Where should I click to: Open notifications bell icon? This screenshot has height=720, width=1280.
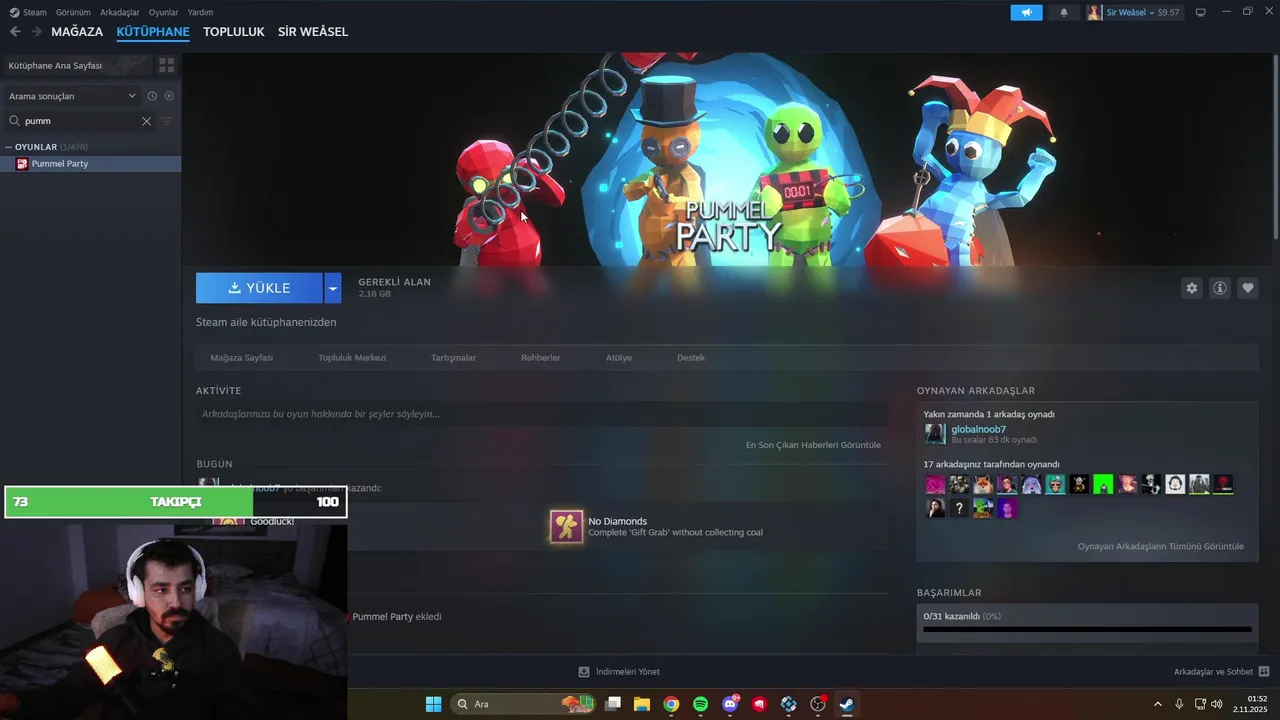[x=1063, y=12]
